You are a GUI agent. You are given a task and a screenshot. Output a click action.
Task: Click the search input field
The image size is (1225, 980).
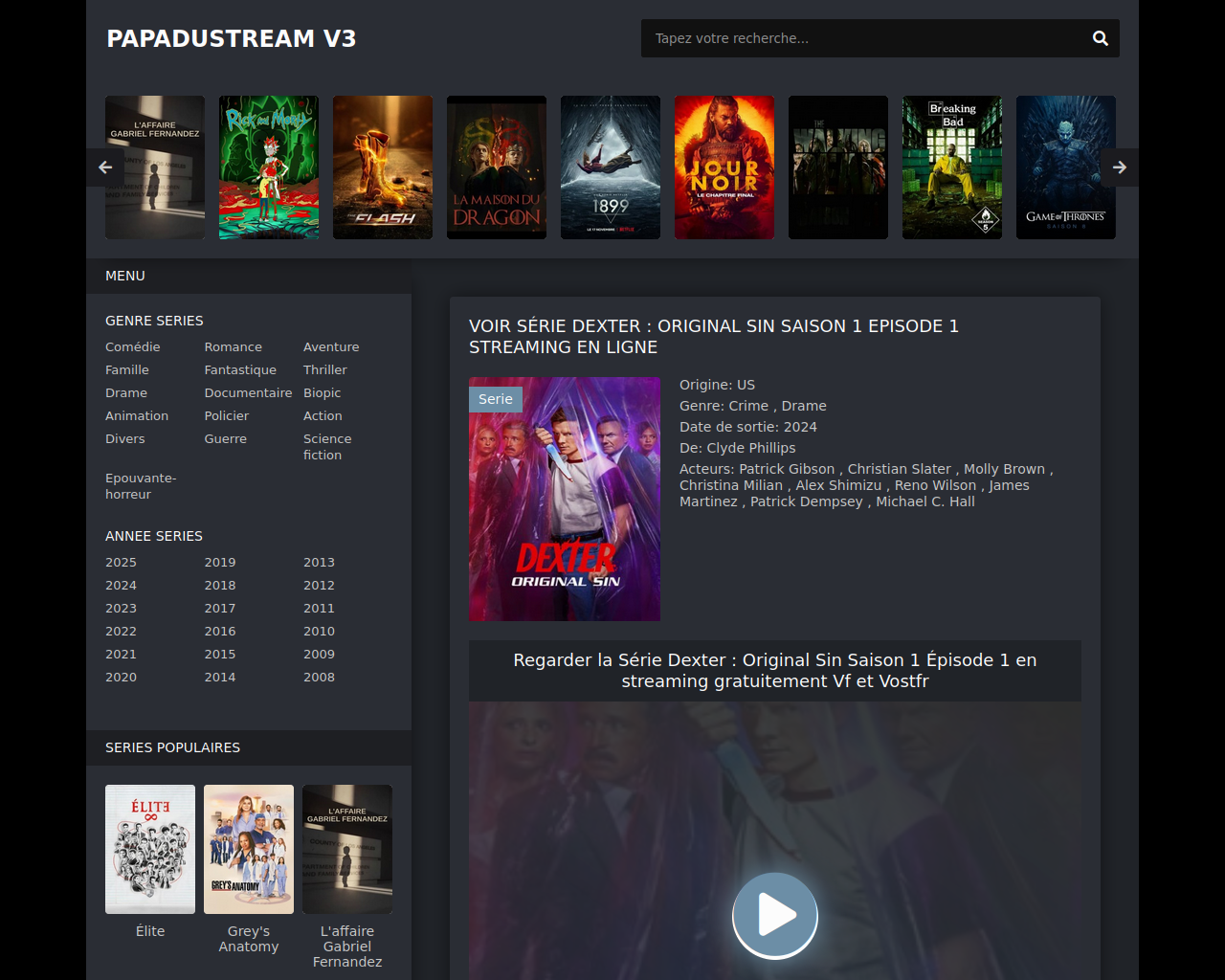point(866,38)
